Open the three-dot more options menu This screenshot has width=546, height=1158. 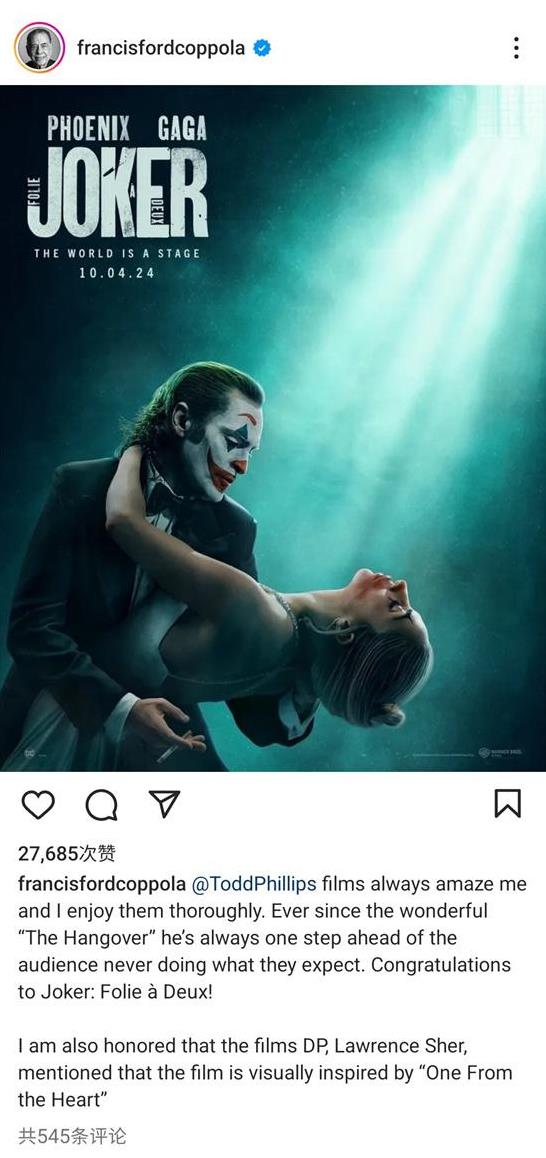click(516, 48)
